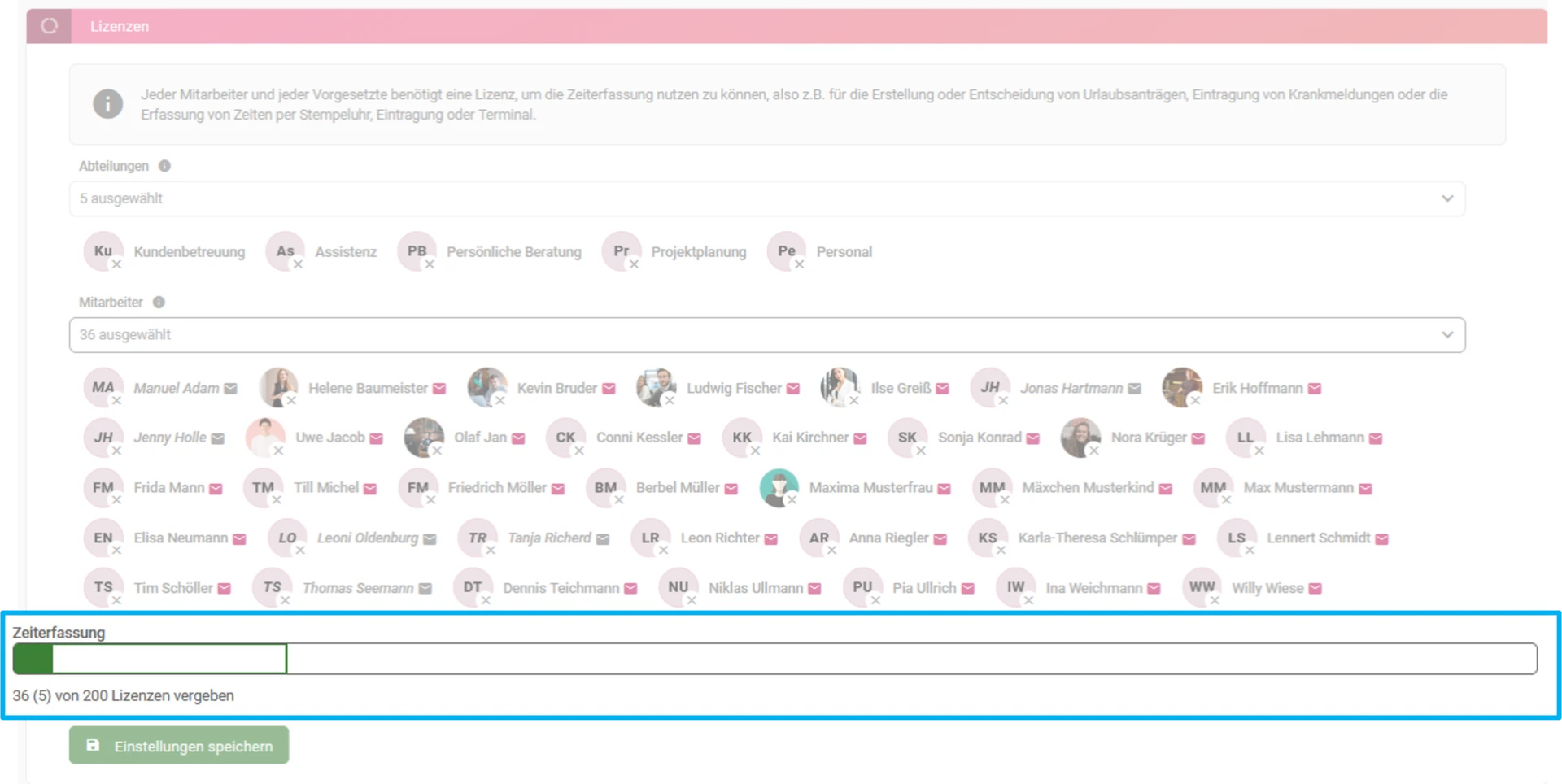Click mail icon next to Uwe Jacob
Viewport: 1562px width, 784px height.
point(376,438)
